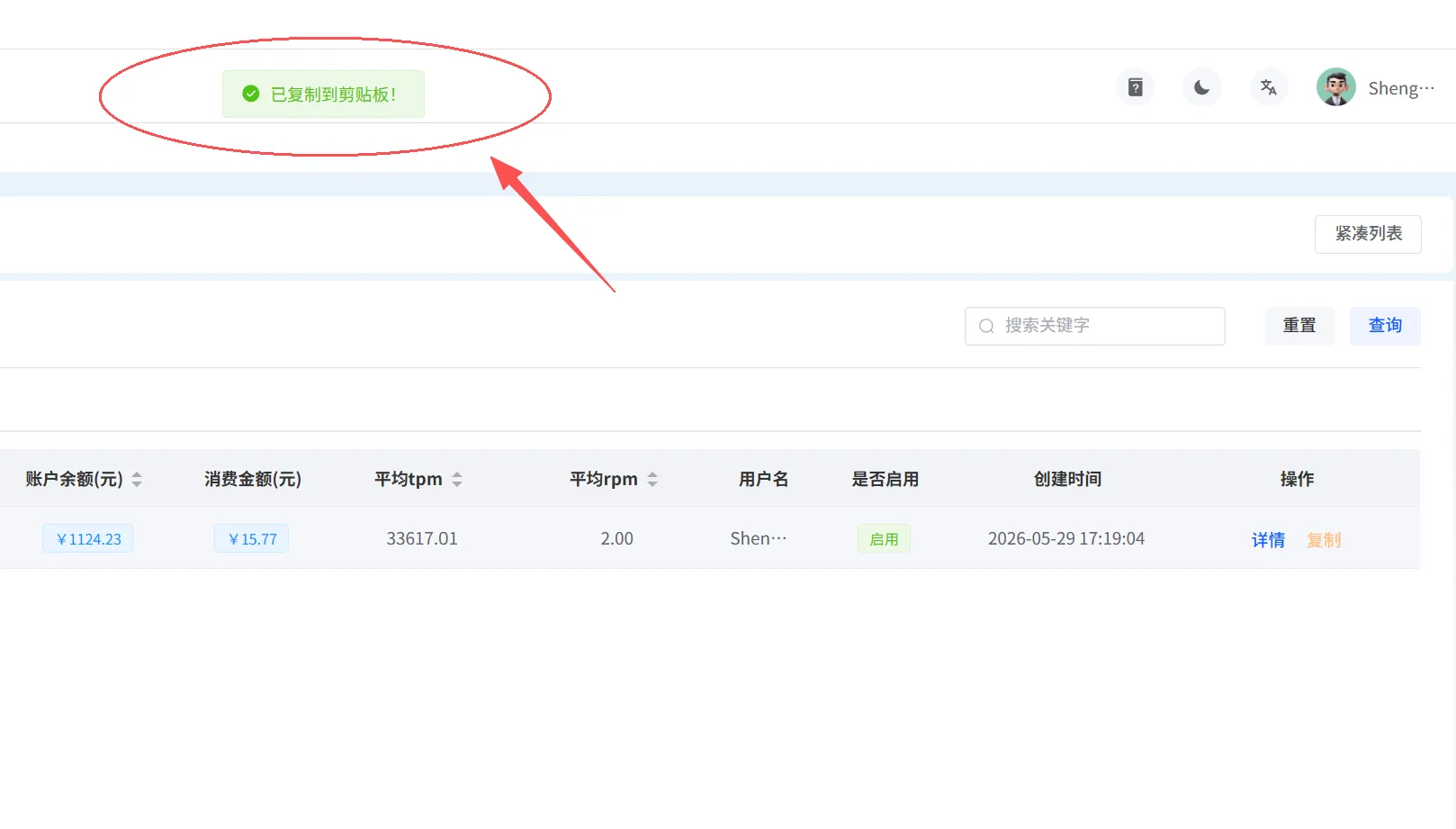The image size is (1456, 829).
Task: Focus the 搜索关键字 search field
Action: pyautogui.click(x=1095, y=326)
